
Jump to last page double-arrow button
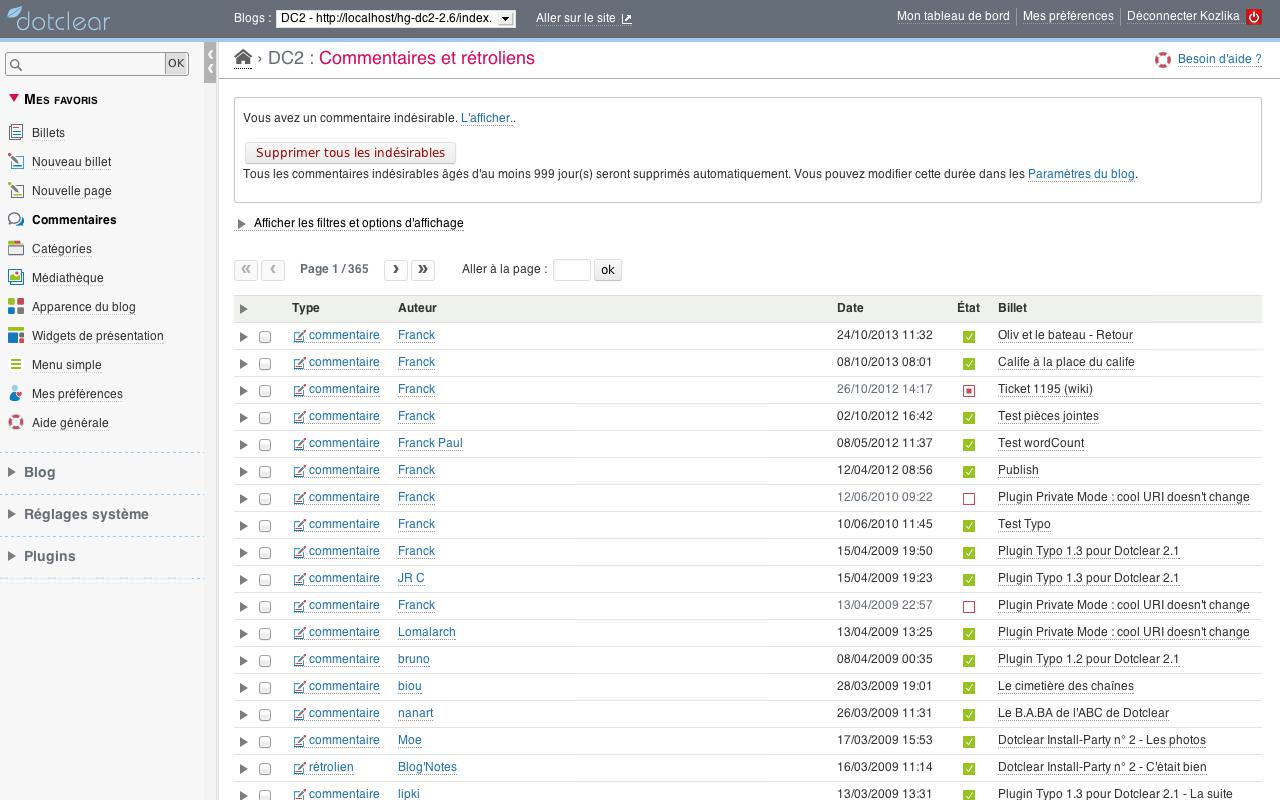[423, 269]
